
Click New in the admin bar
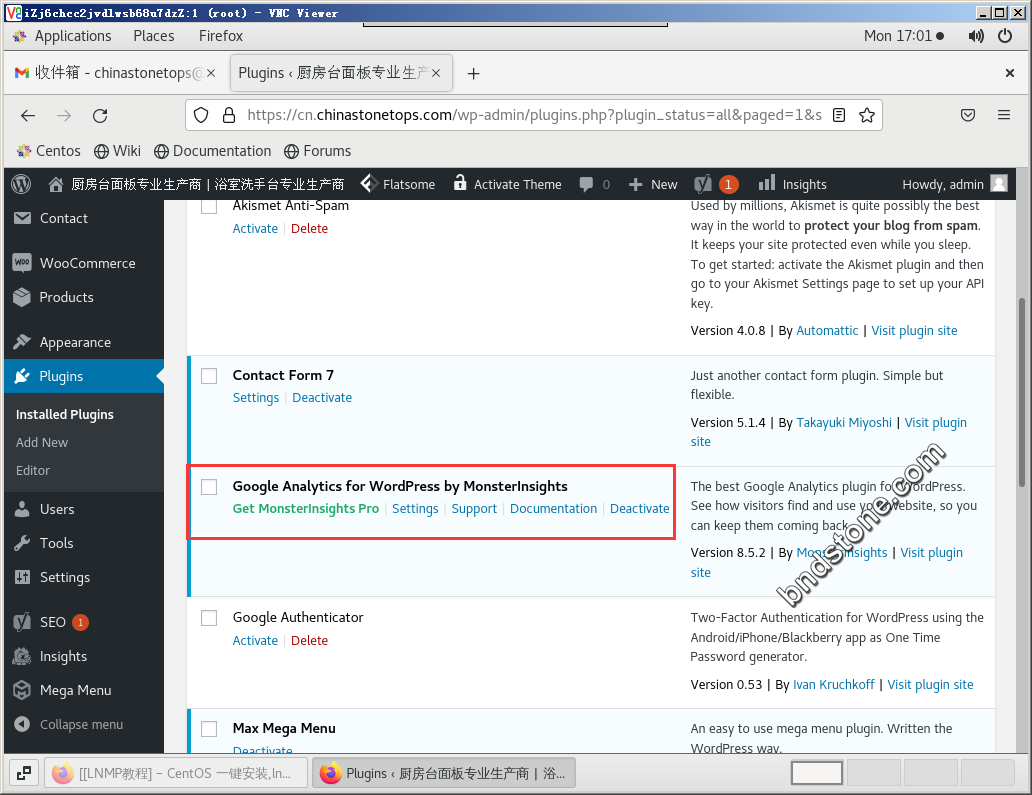(x=653, y=184)
